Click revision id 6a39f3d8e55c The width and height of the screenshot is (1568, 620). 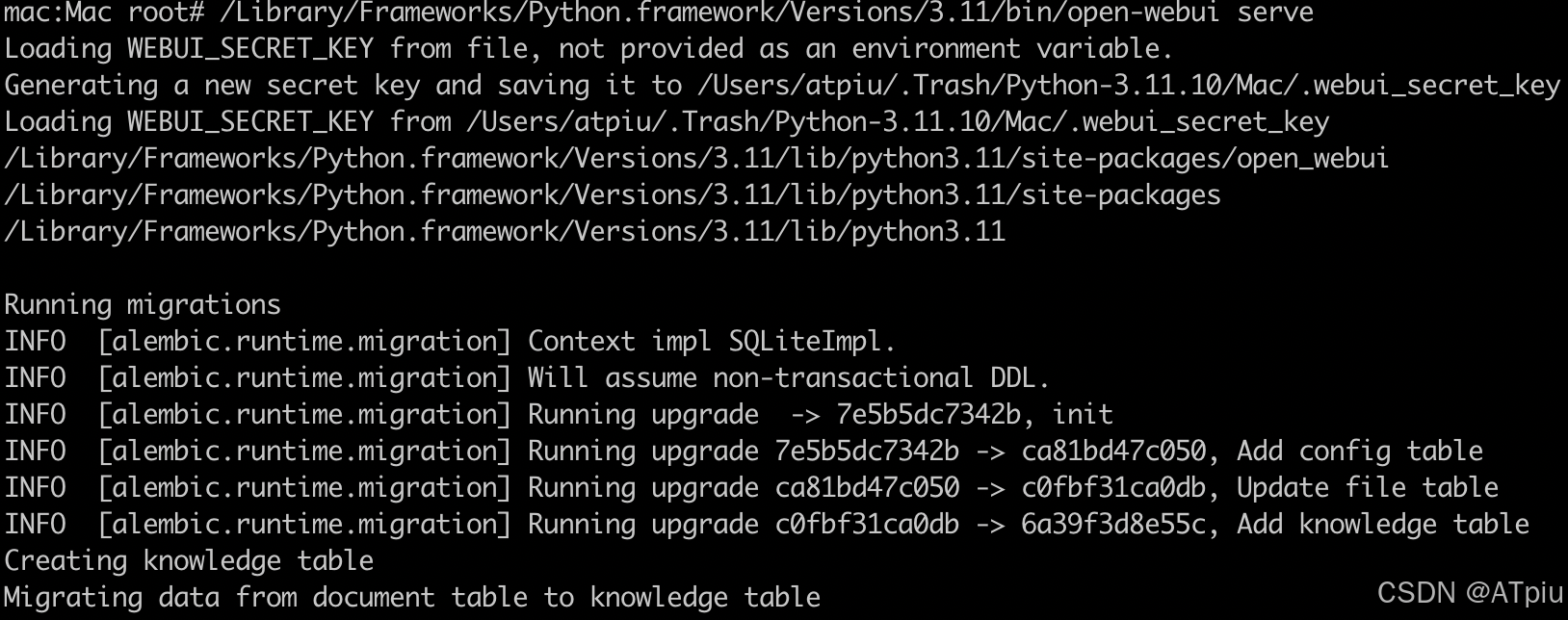pyautogui.click(x=1113, y=525)
